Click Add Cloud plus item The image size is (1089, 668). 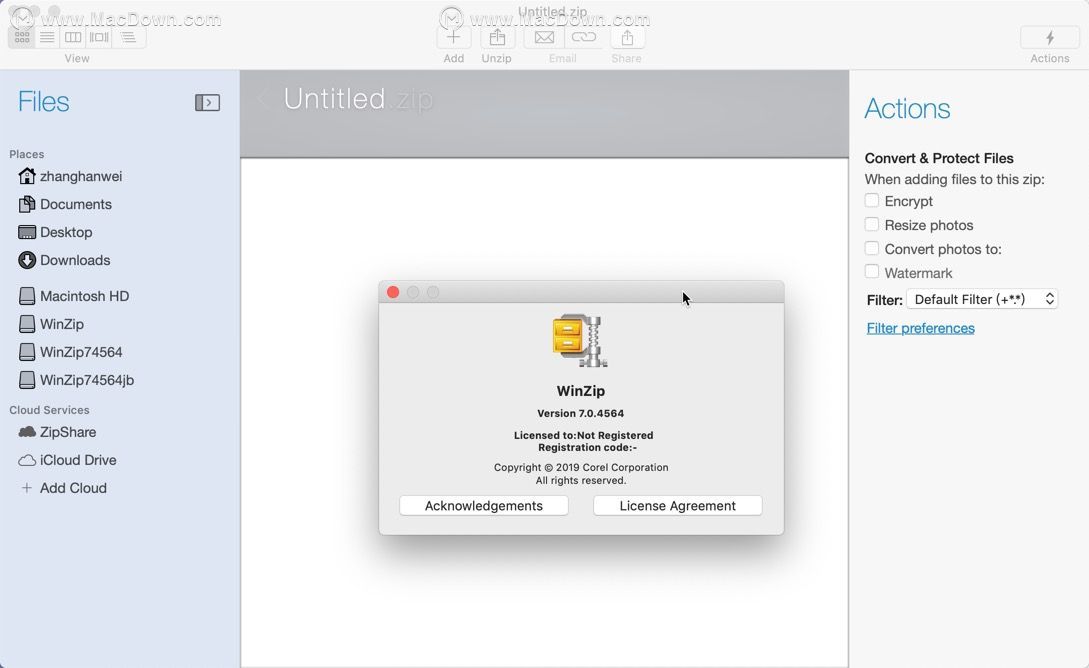click(x=63, y=488)
